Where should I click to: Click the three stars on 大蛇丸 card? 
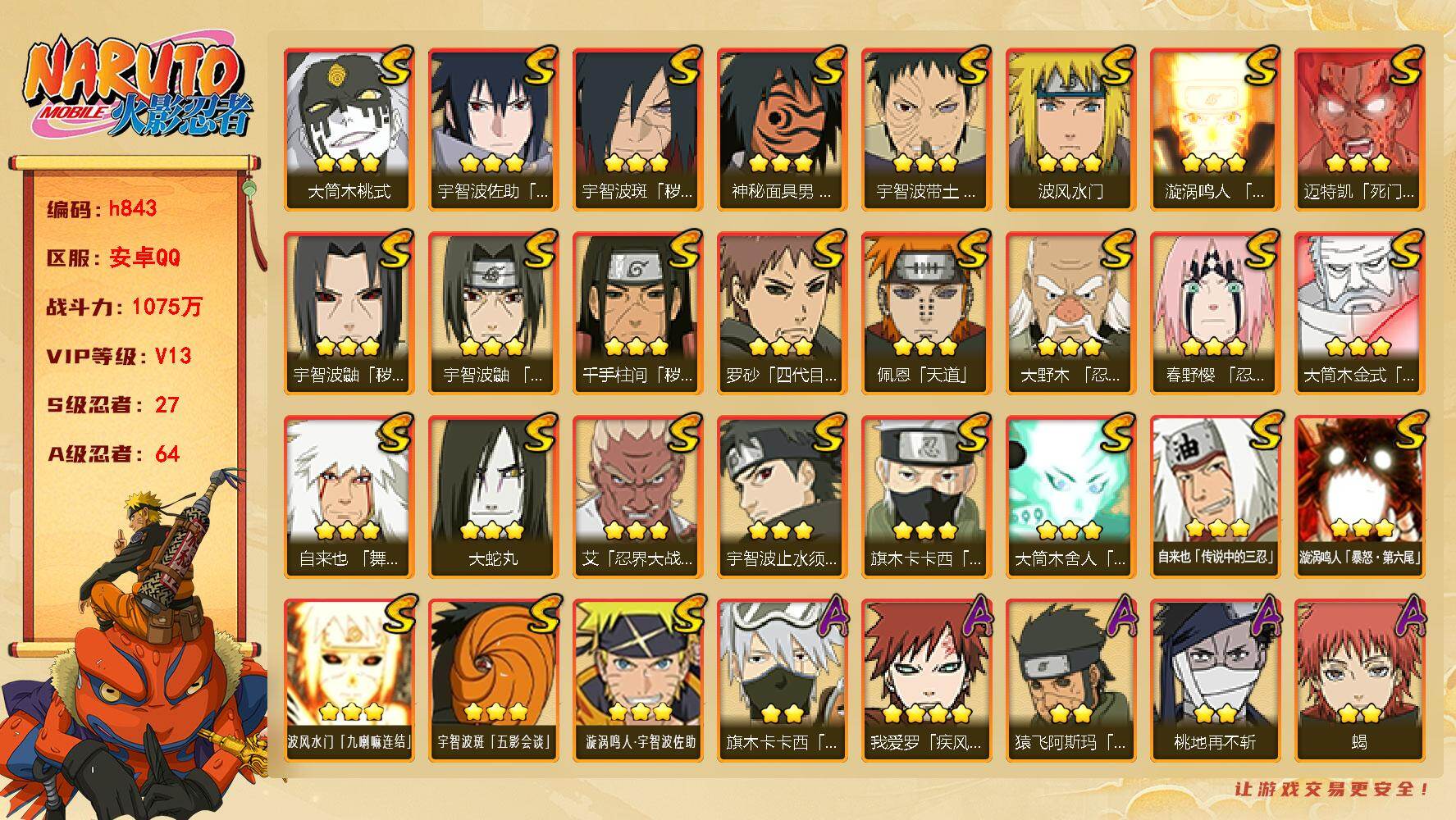click(x=492, y=530)
